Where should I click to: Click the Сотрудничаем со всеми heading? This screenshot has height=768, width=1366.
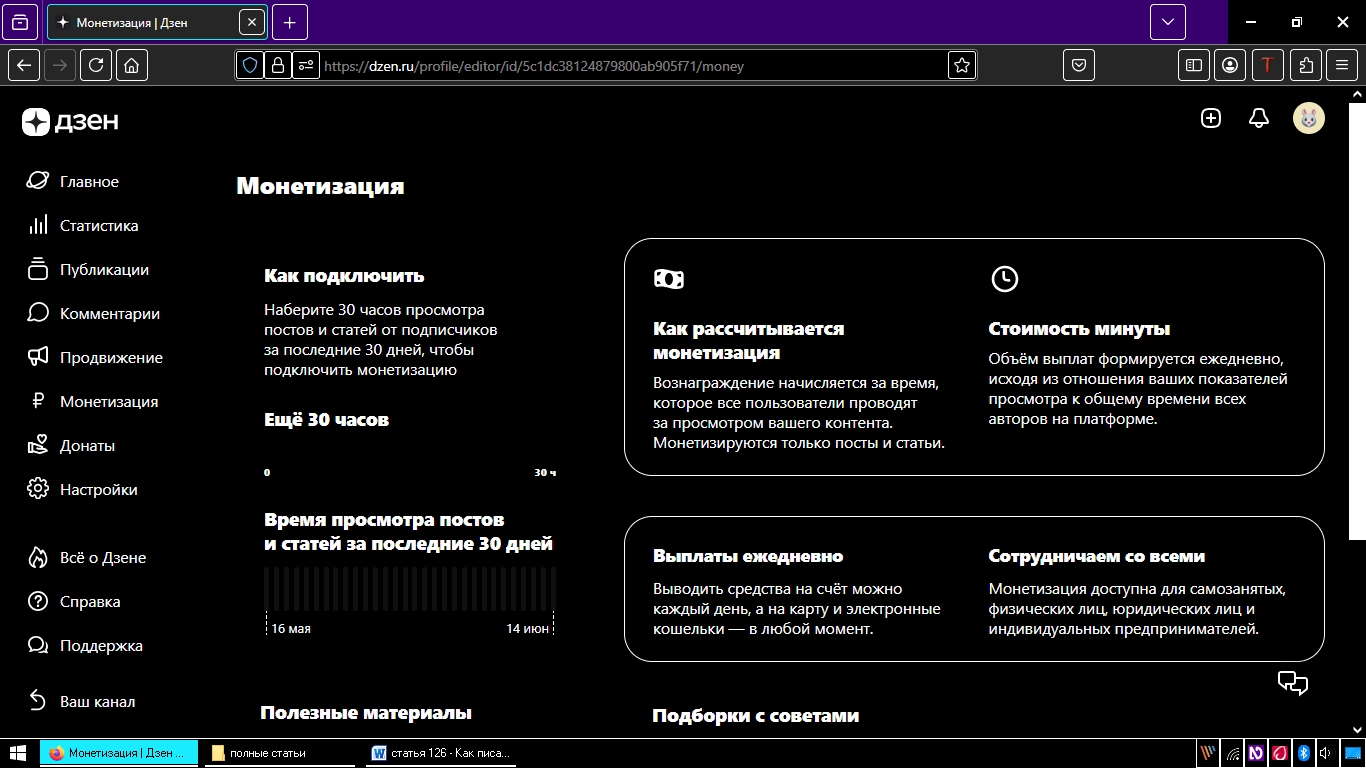pos(1097,556)
